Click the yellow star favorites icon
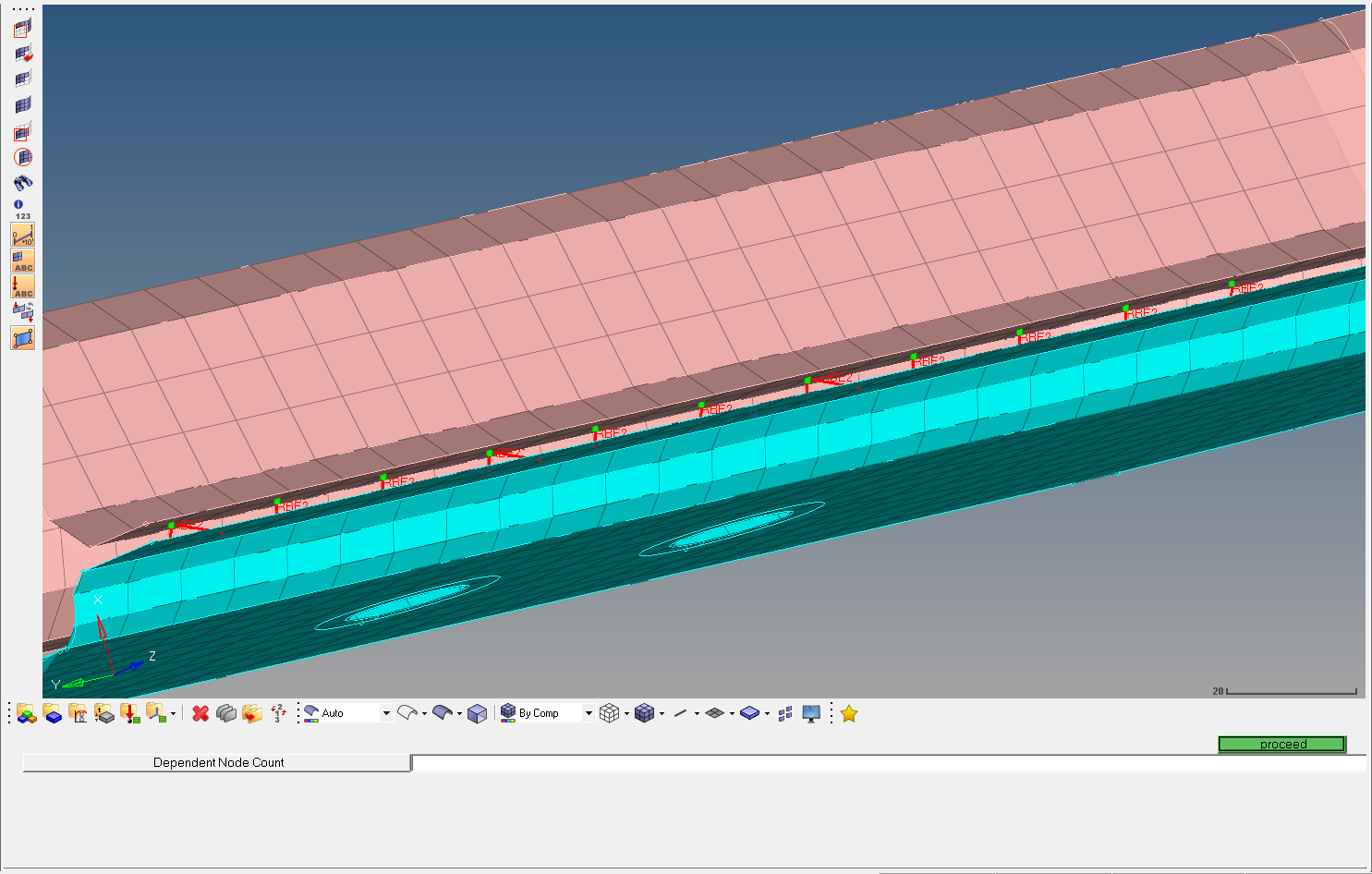This screenshot has width=1372, height=874. tap(849, 713)
